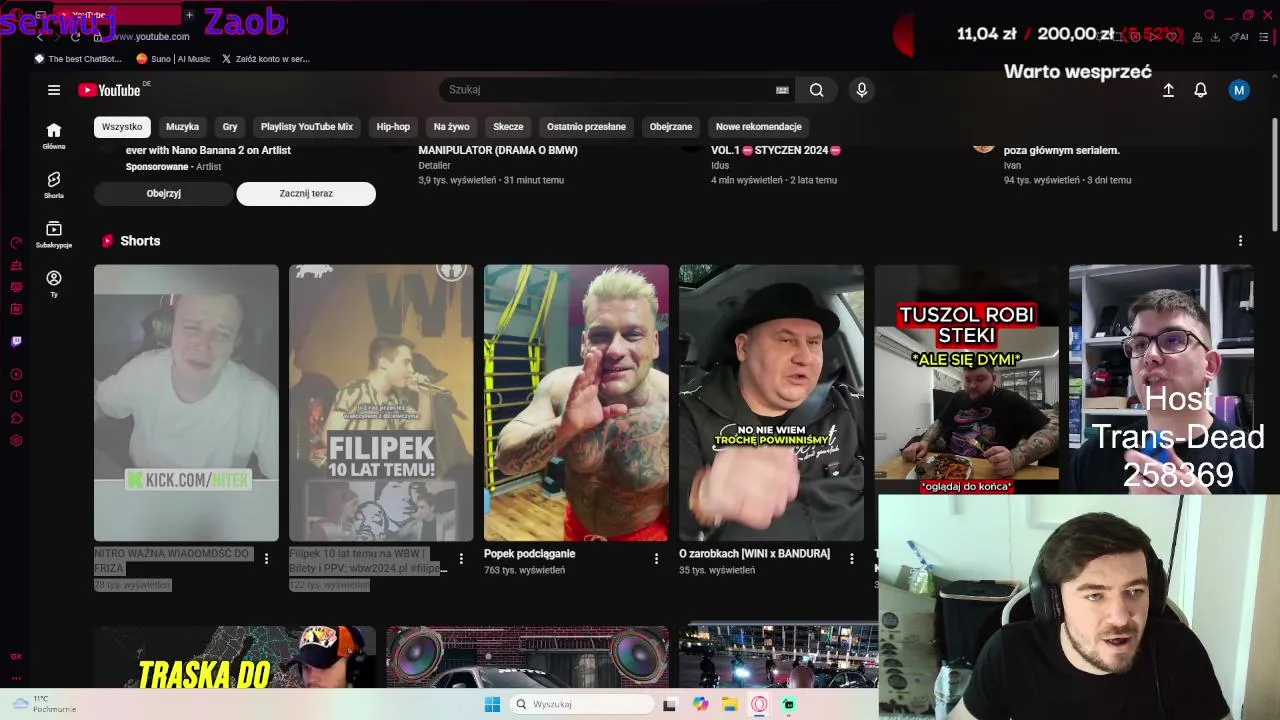1280x720 pixels.
Task: Open the Detailer channel link
Action: click(434, 166)
